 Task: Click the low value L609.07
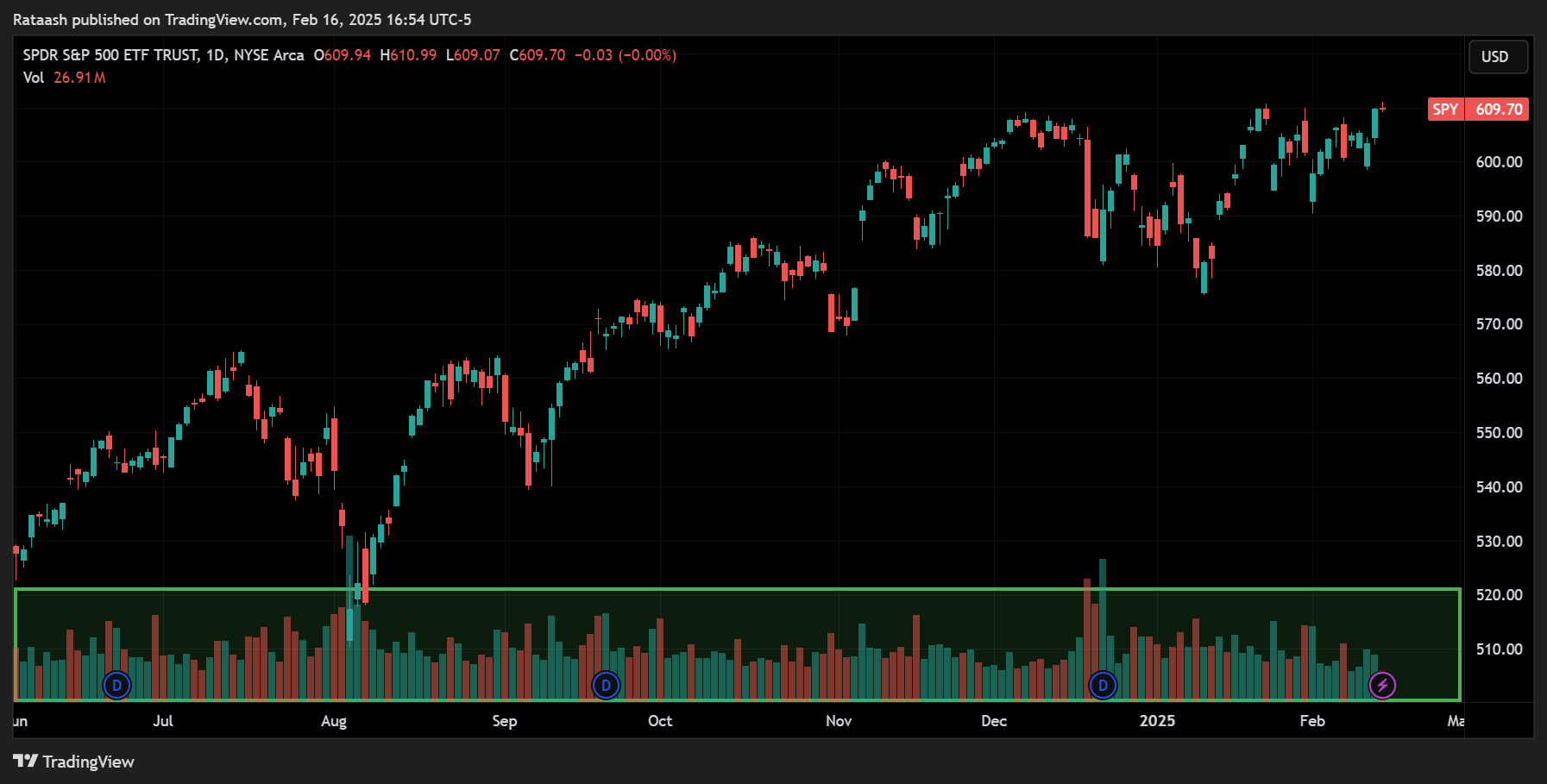tap(473, 55)
